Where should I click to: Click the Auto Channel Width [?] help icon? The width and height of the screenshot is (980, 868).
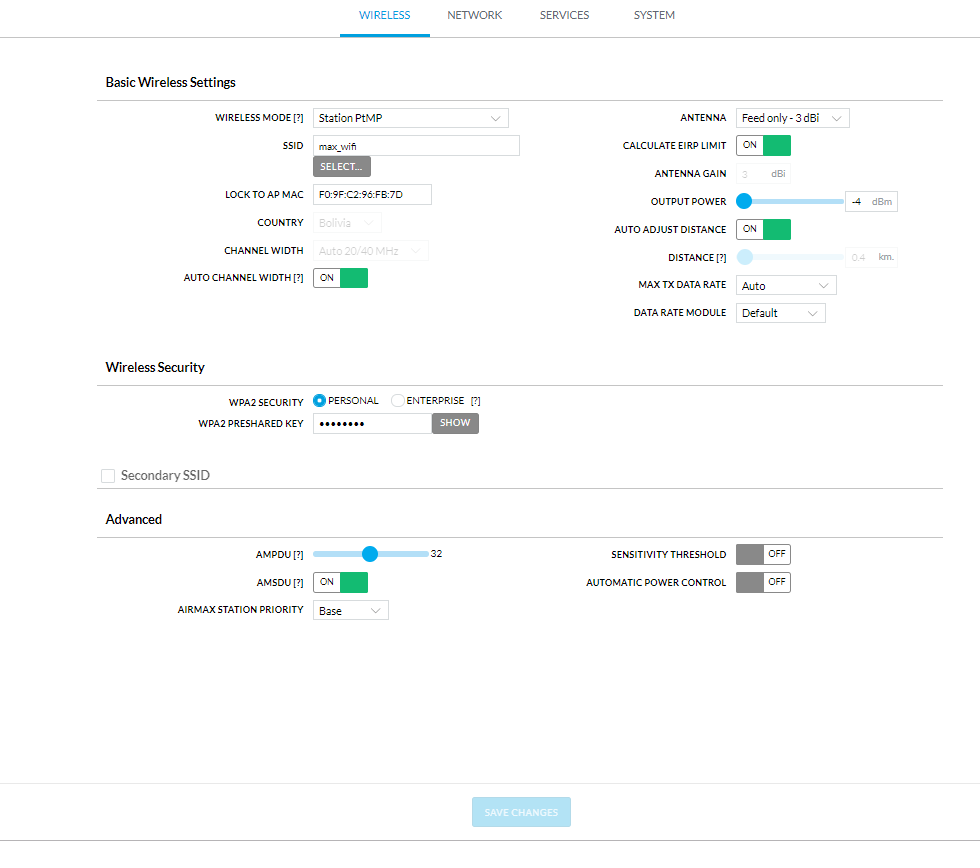[298, 278]
